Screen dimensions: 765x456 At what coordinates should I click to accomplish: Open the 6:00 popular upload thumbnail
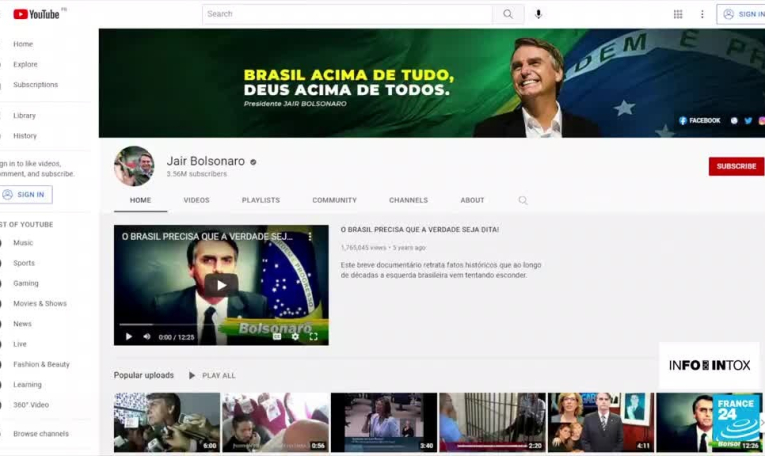pyautogui.click(x=167, y=422)
